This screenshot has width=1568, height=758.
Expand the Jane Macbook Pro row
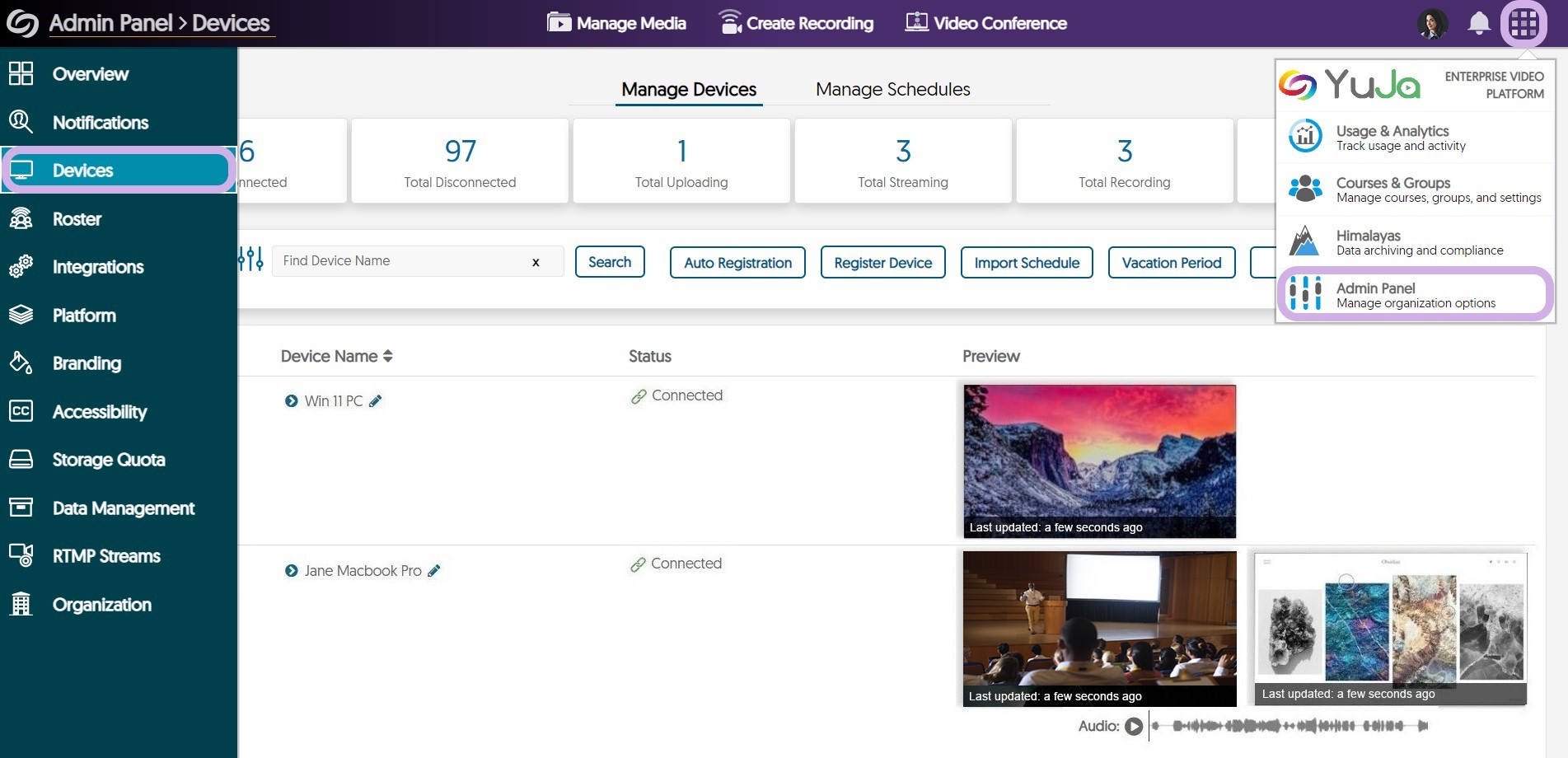291,570
